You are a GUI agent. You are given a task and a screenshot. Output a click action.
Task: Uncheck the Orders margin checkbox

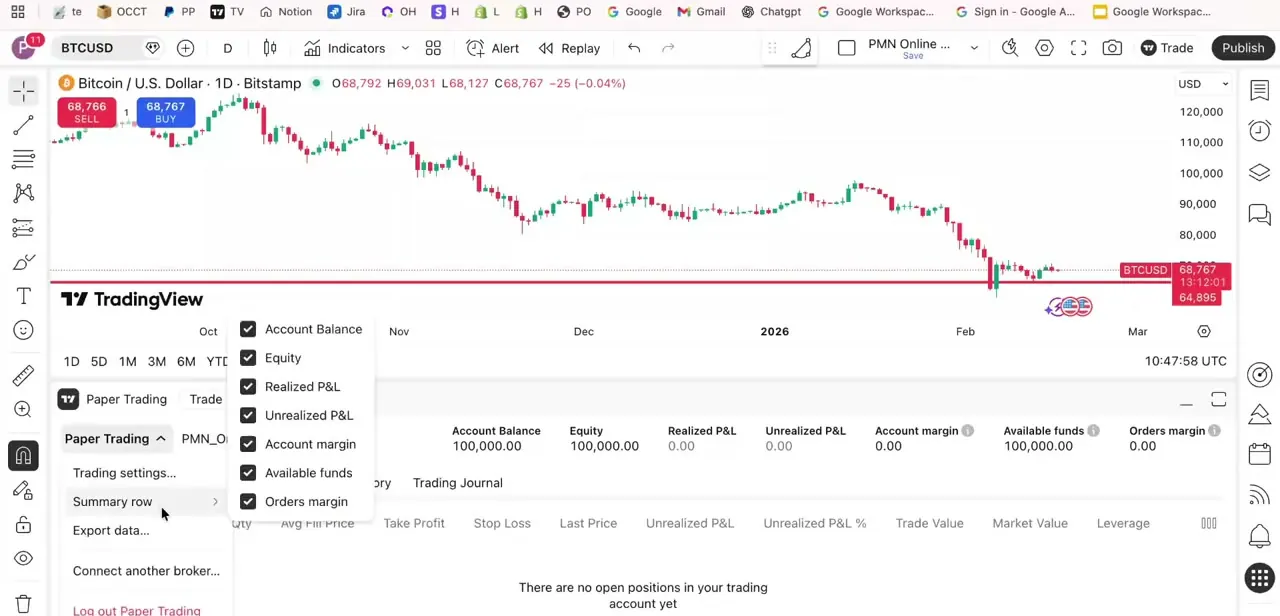pos(248,502)
